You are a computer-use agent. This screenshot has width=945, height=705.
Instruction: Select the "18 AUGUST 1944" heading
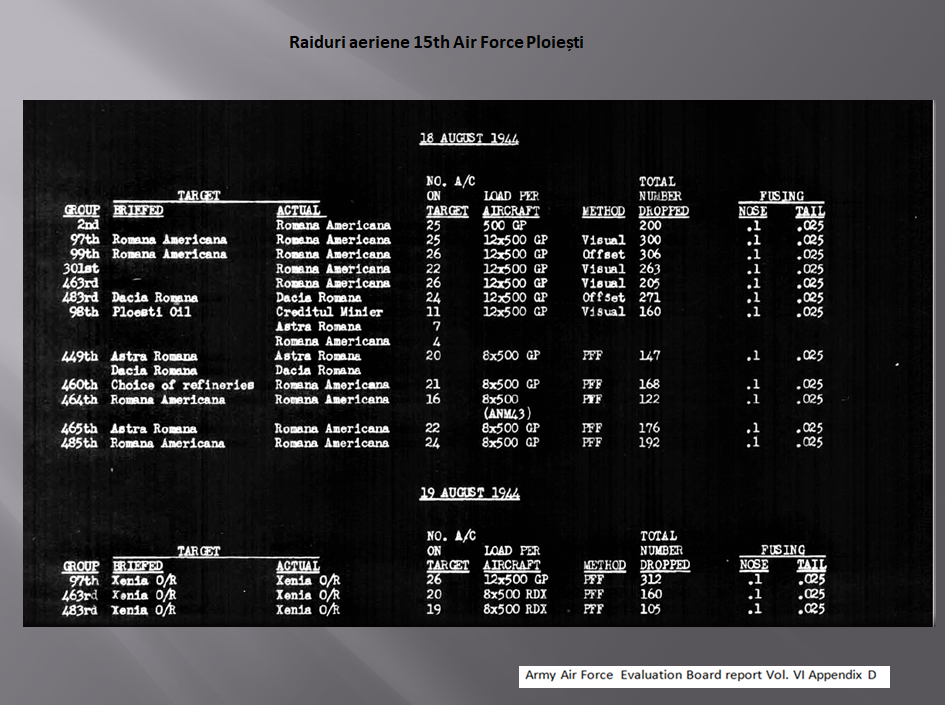coord(469,138)
